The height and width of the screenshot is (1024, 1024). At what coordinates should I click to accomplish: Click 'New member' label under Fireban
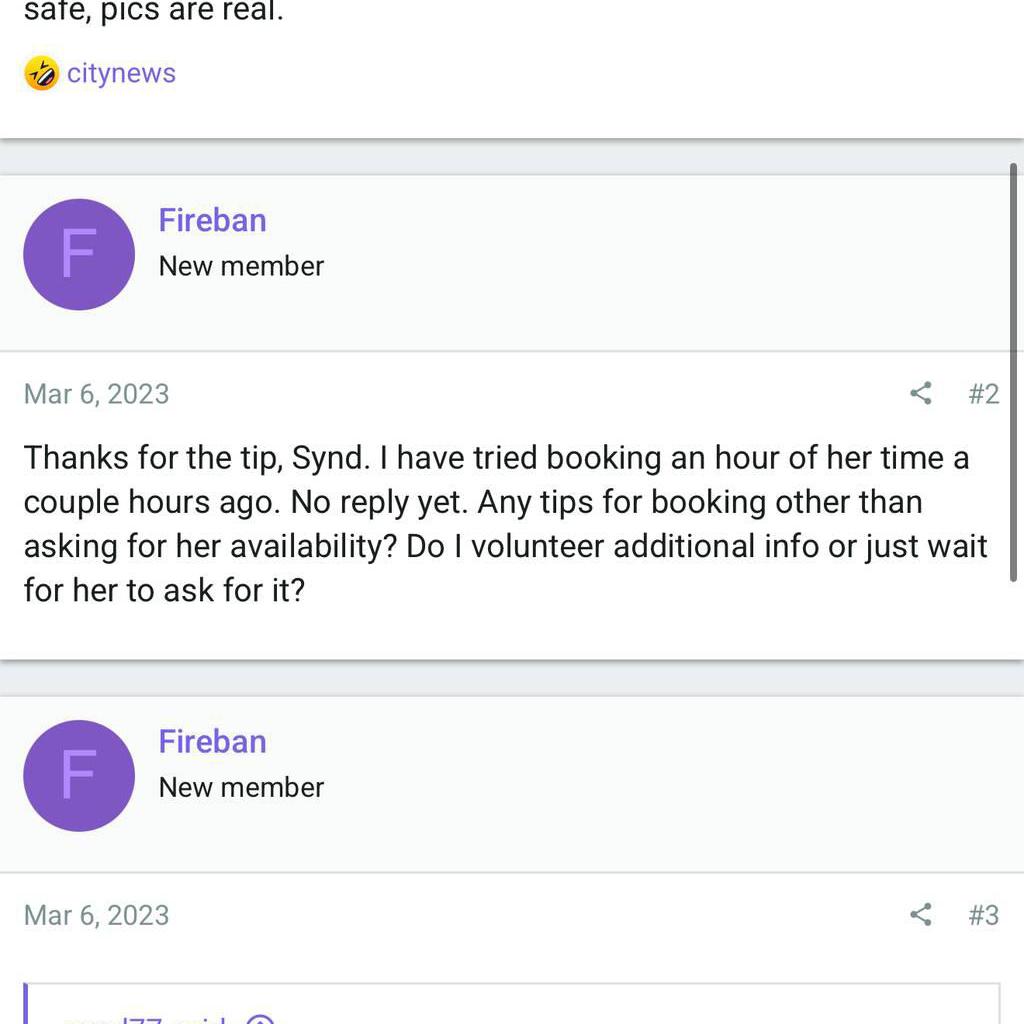[x=240, y=266]
